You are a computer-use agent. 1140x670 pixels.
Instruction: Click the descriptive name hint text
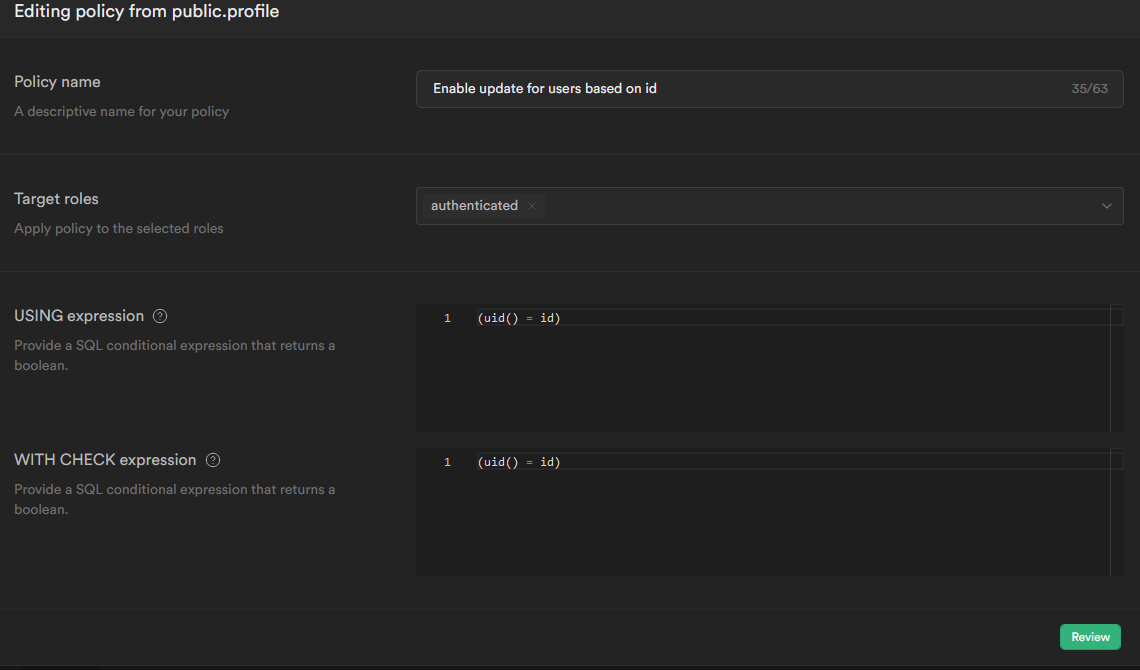tap(121, 112)
